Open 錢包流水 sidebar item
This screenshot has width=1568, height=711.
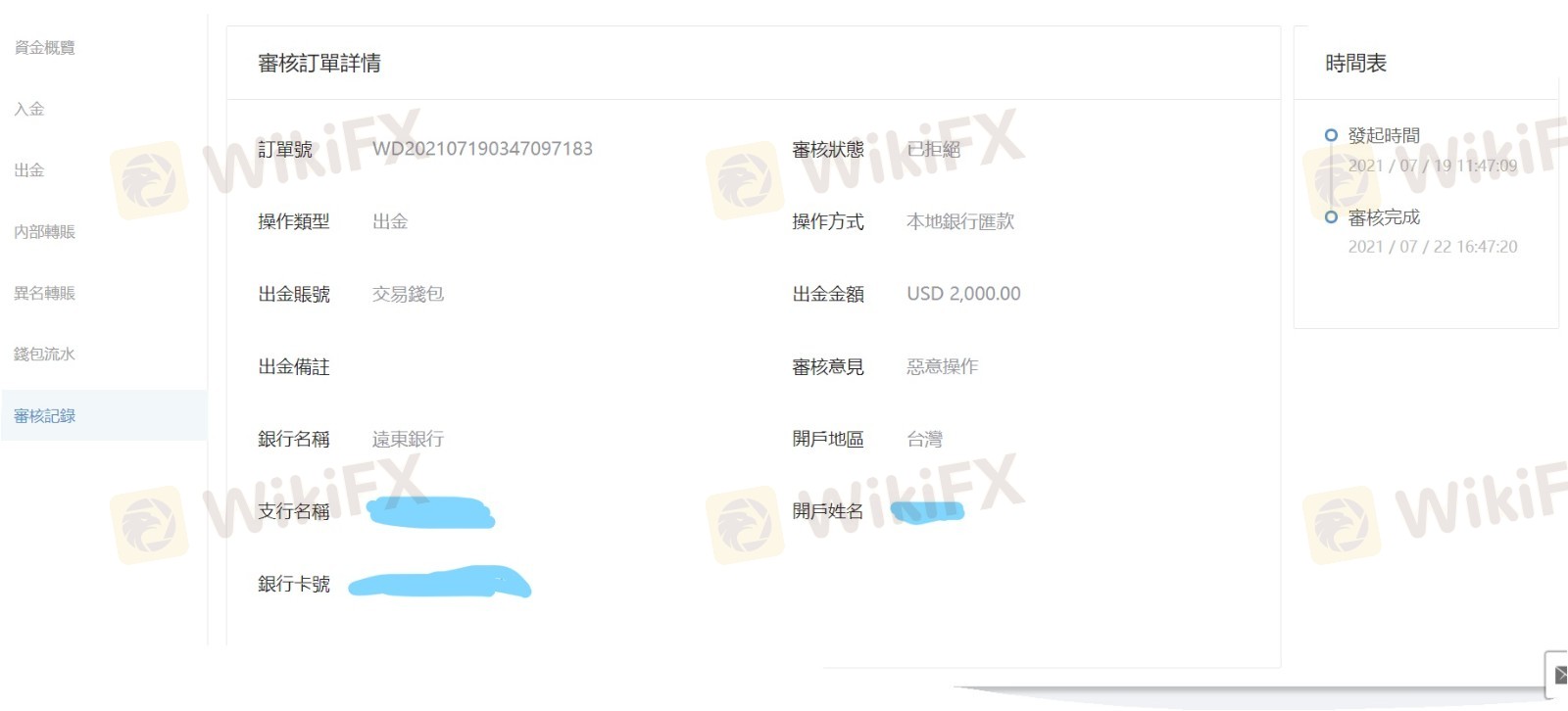(x=44, y=355)
